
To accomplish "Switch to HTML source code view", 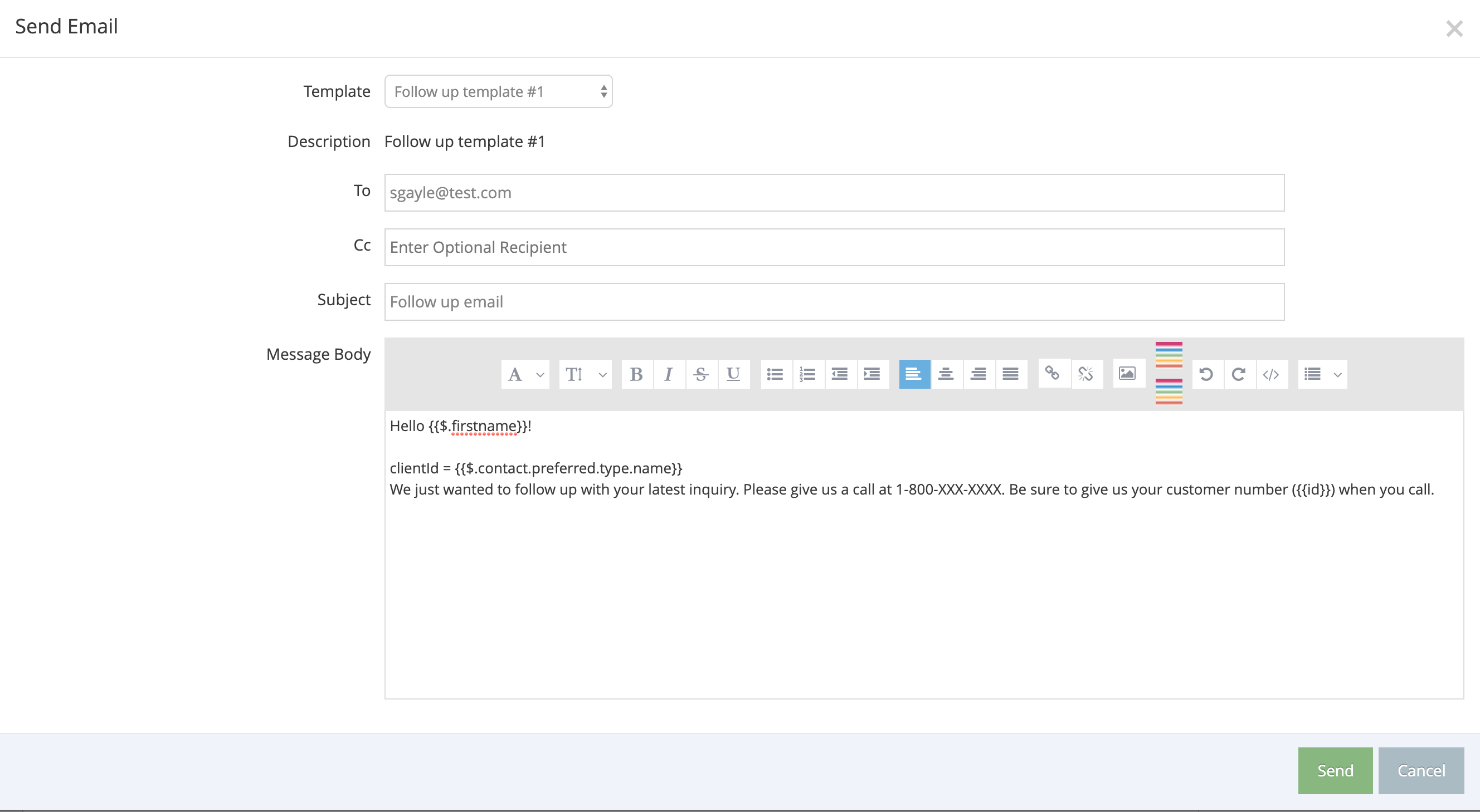I will point(1271,374).
